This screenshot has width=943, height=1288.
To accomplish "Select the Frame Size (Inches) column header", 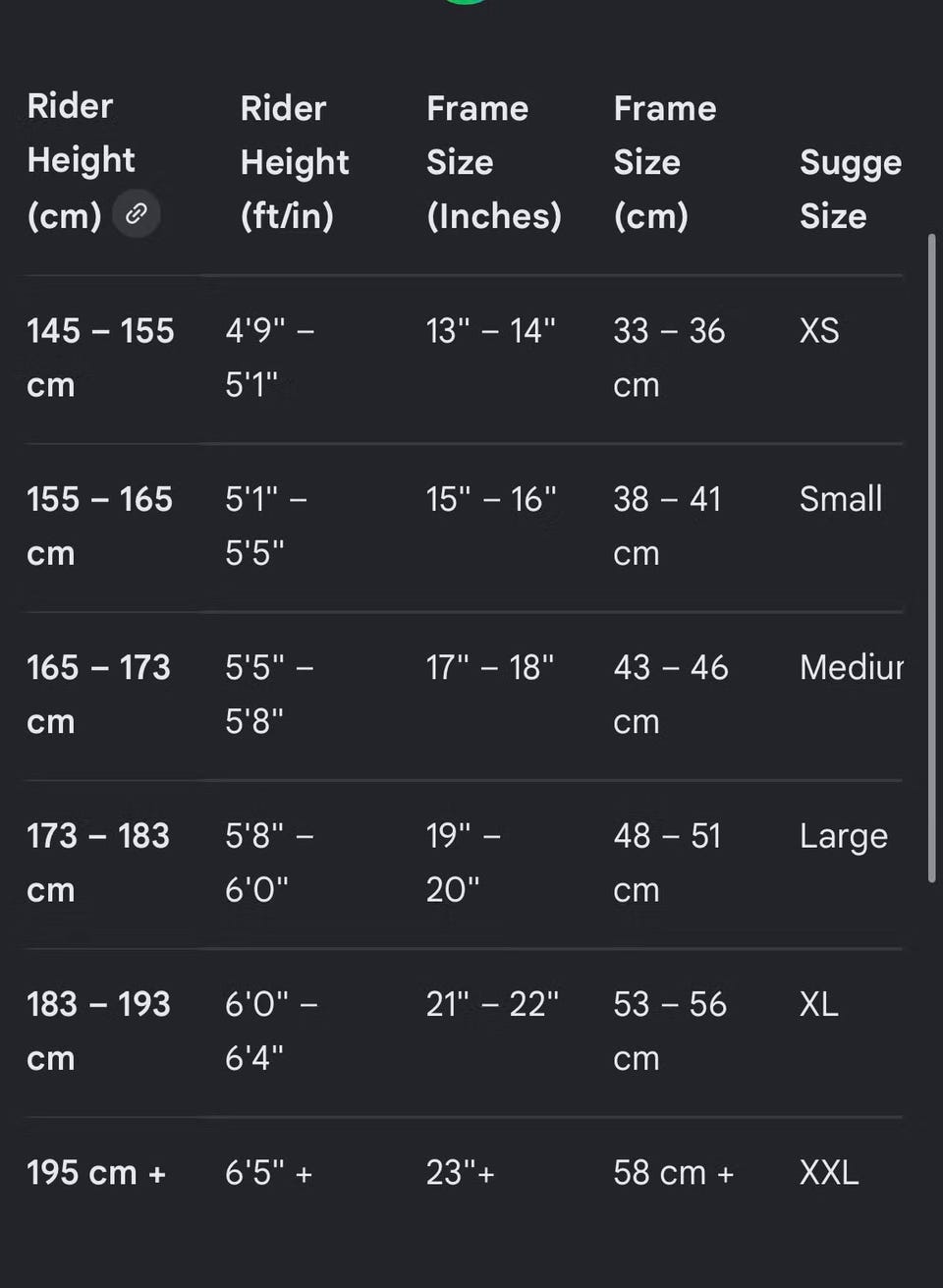I will click(494, 162).
